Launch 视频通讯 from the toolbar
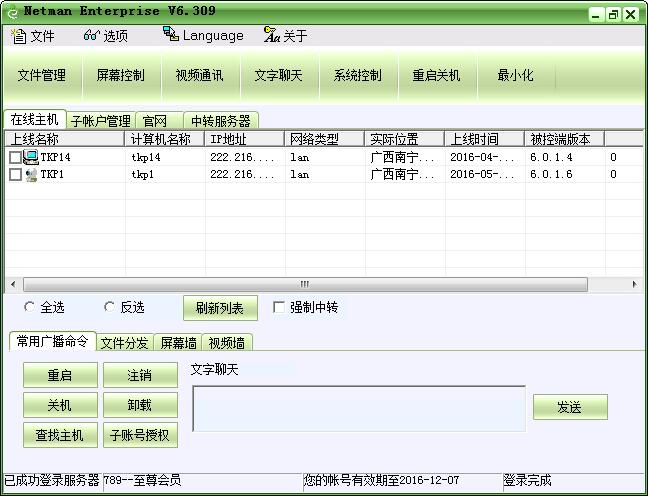Image resolution: width=648 pixels, height=496 pixels. [x=200, y=75]
